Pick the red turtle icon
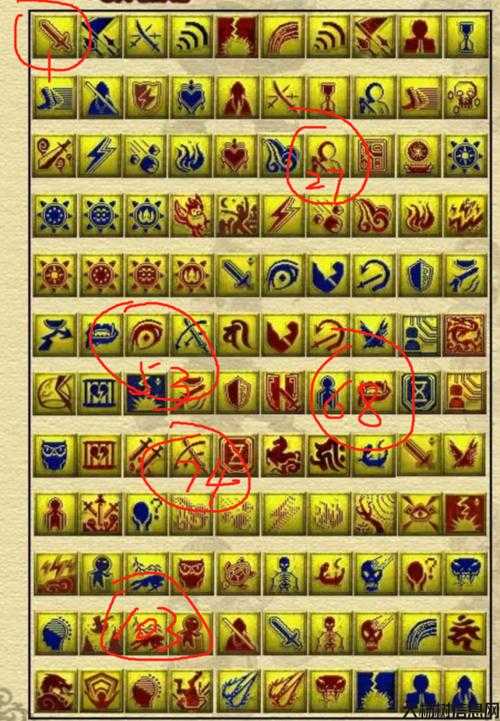The width and height of the screenshot is (500, 721). [x=237, y=574]
